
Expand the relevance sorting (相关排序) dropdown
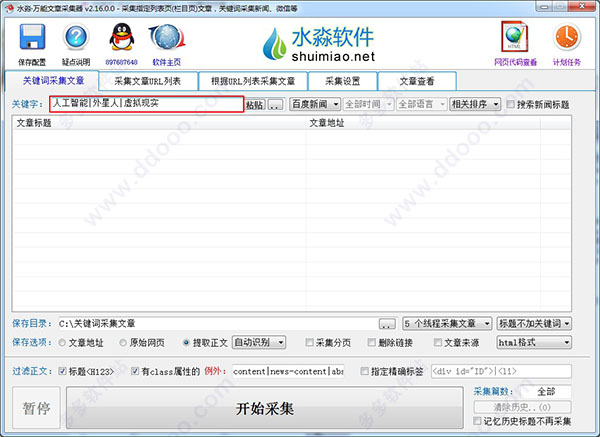click(x=474, y=104)
